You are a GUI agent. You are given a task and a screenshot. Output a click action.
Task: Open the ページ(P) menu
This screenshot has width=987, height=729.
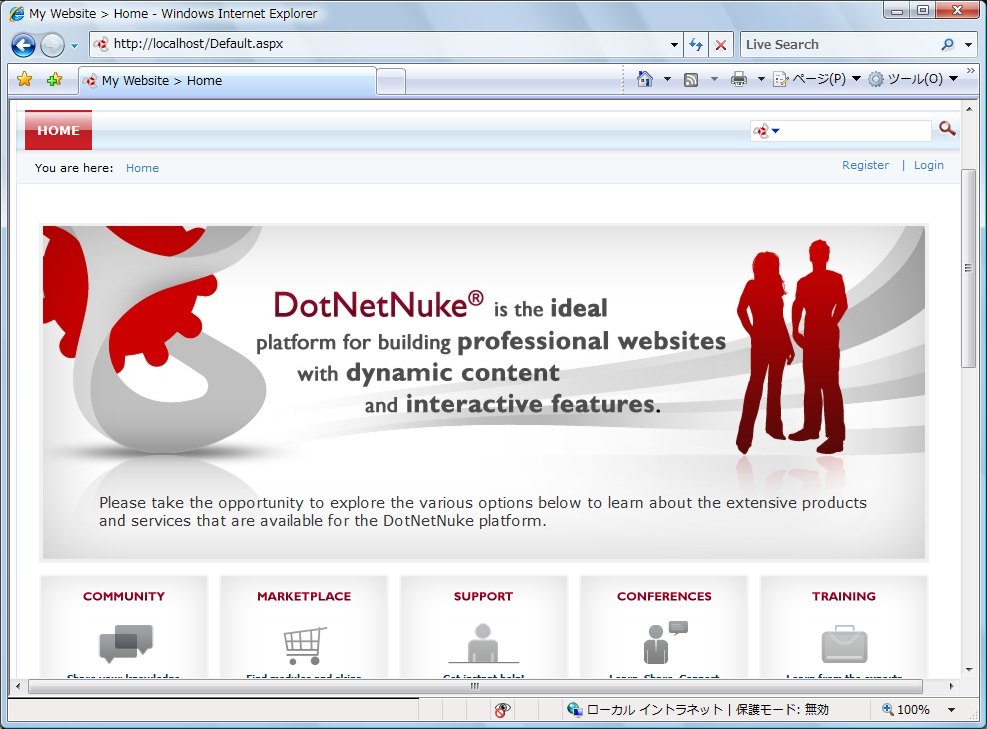[x=816, y=79]
